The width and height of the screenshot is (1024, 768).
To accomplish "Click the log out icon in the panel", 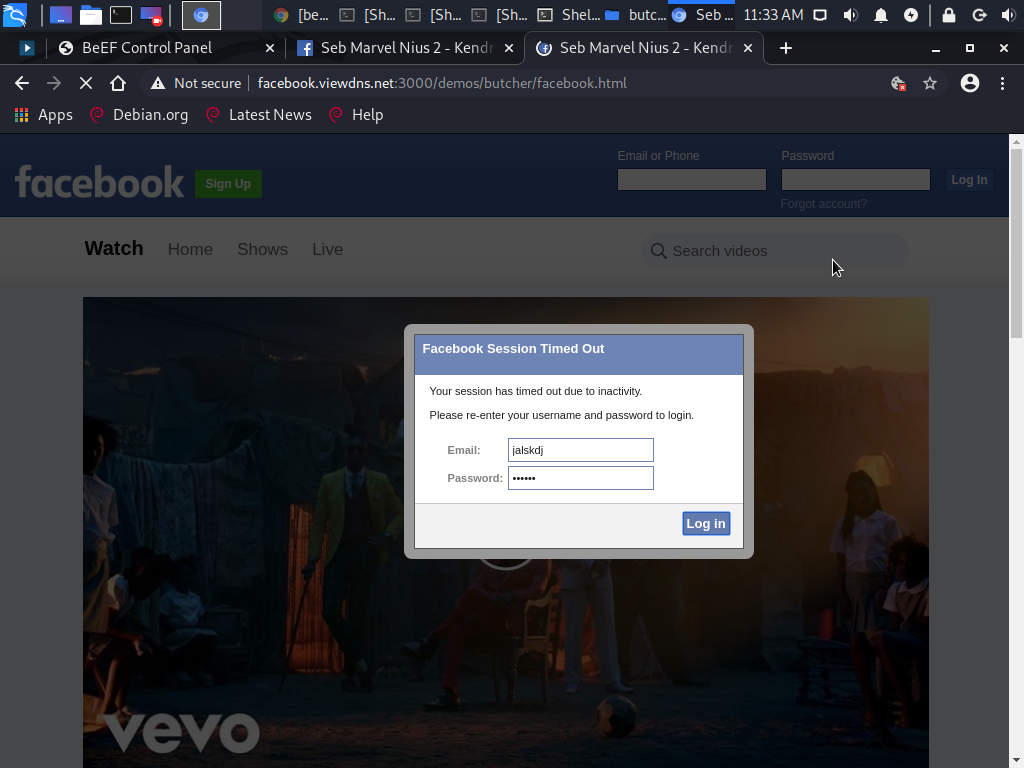I will (979, 15).
